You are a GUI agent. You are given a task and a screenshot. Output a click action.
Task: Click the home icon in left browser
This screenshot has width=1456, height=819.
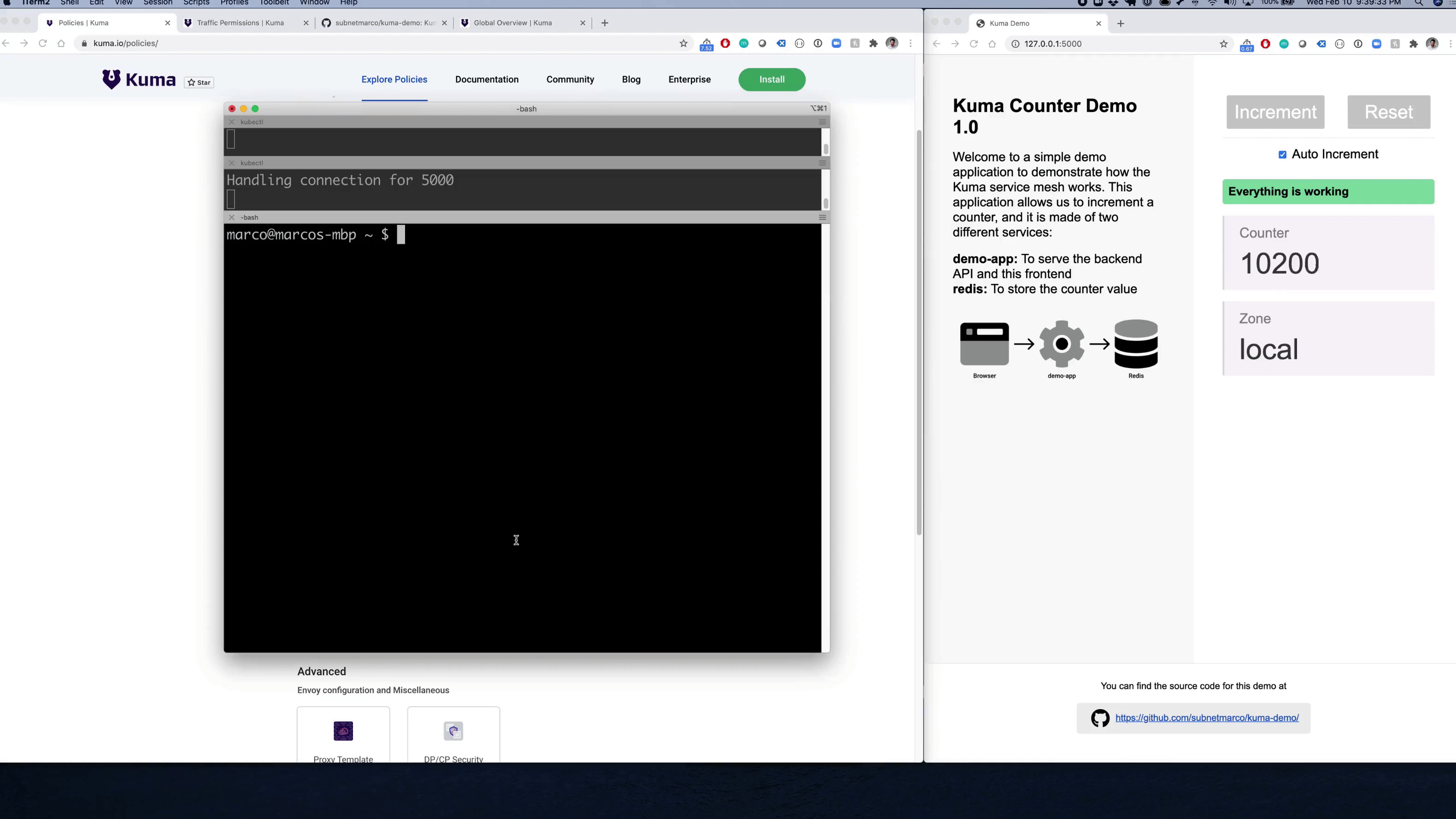[61, 43]
